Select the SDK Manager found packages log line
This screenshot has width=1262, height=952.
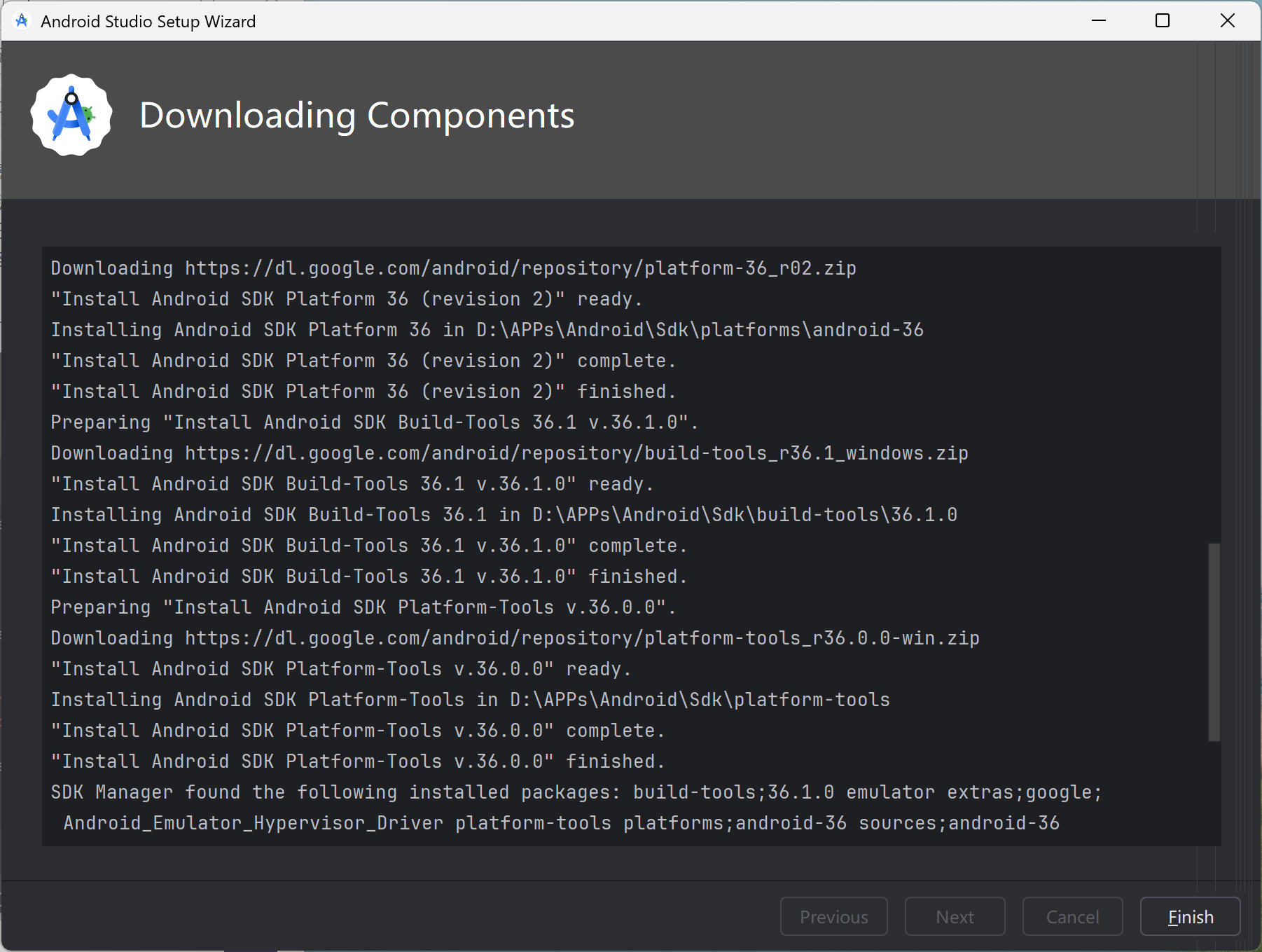576,792
